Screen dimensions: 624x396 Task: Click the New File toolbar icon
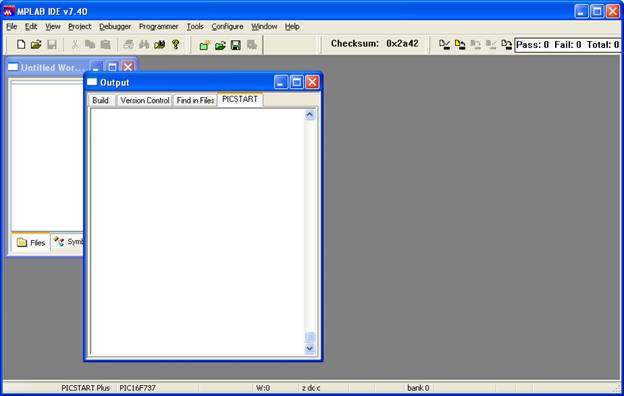pyautogui.click(x=21, y=44)
